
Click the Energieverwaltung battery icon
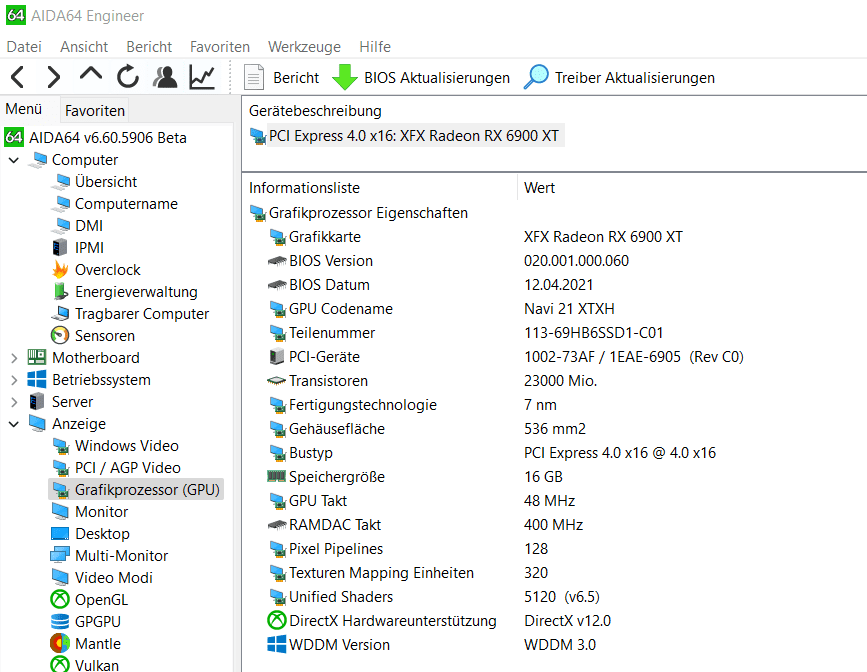60,291
